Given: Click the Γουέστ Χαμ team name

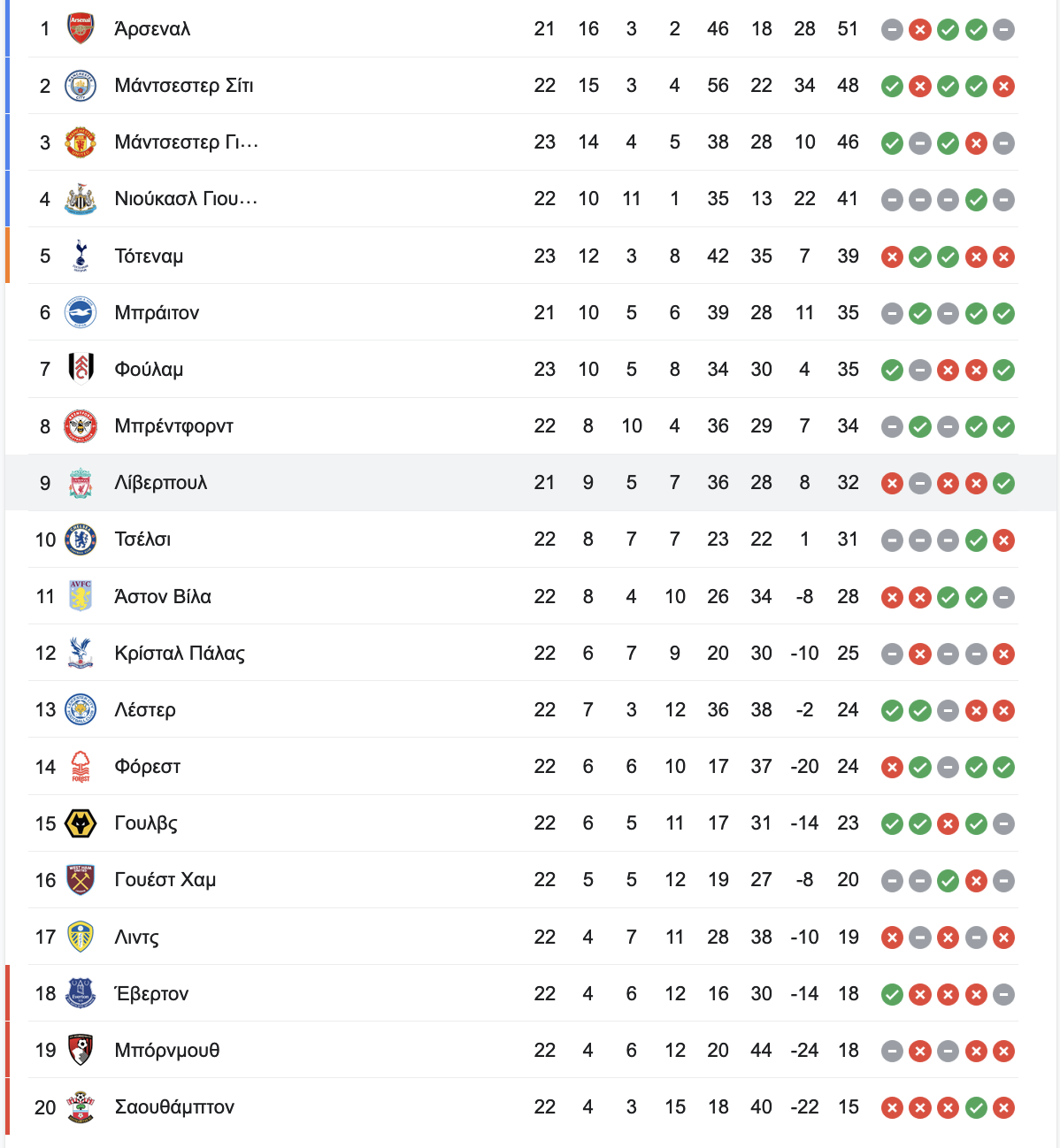Looking at the screenshot, I should pos(165,880).
